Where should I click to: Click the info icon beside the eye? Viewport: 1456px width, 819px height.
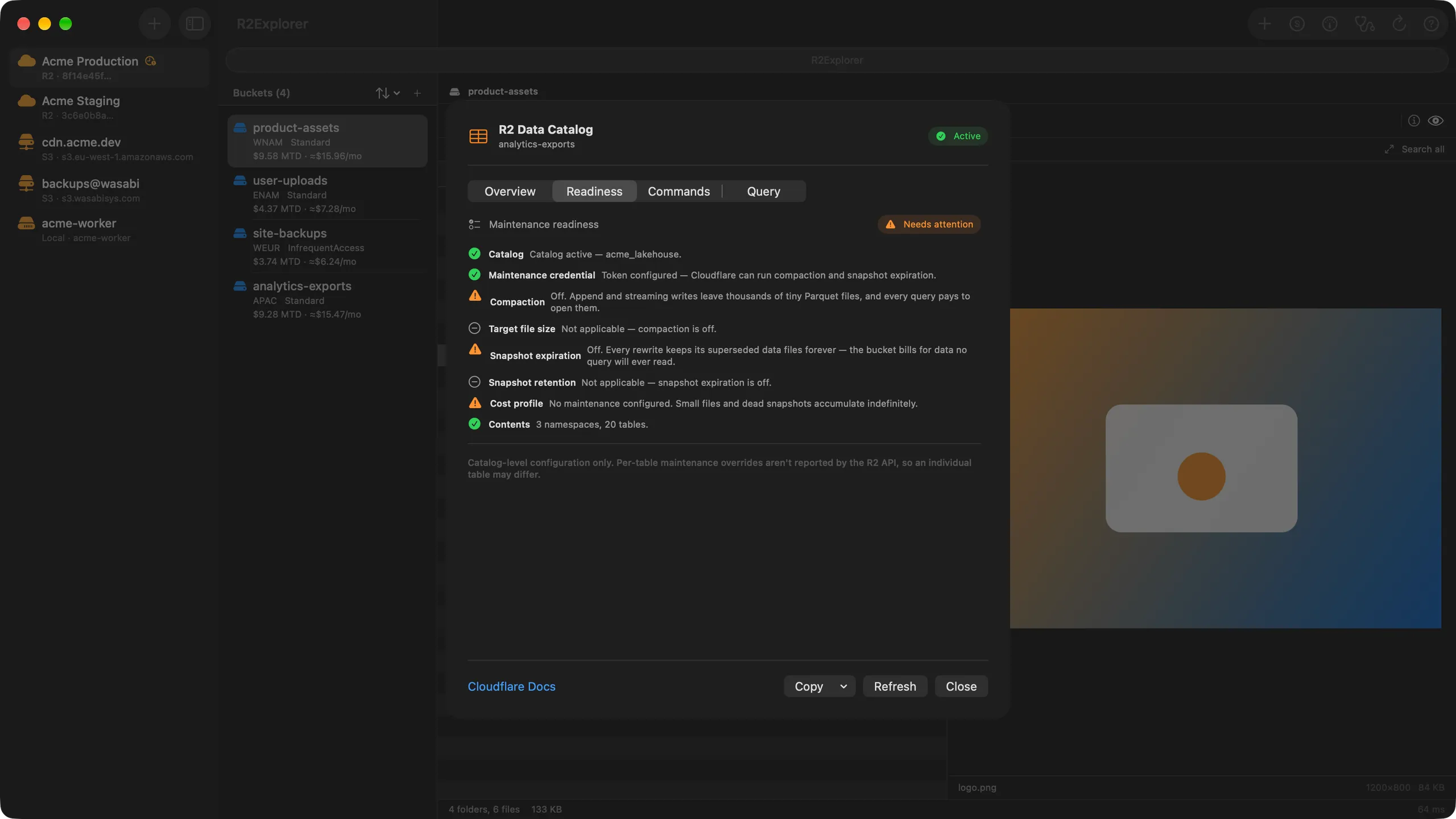[1414, 121]
